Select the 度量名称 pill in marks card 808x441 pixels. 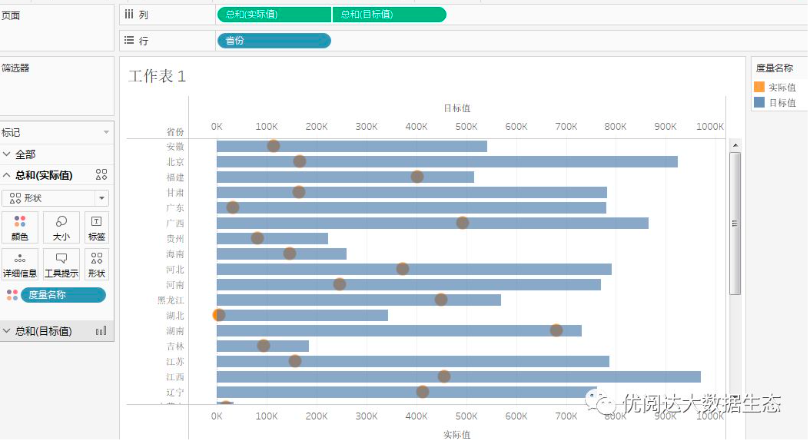(62, 295)
